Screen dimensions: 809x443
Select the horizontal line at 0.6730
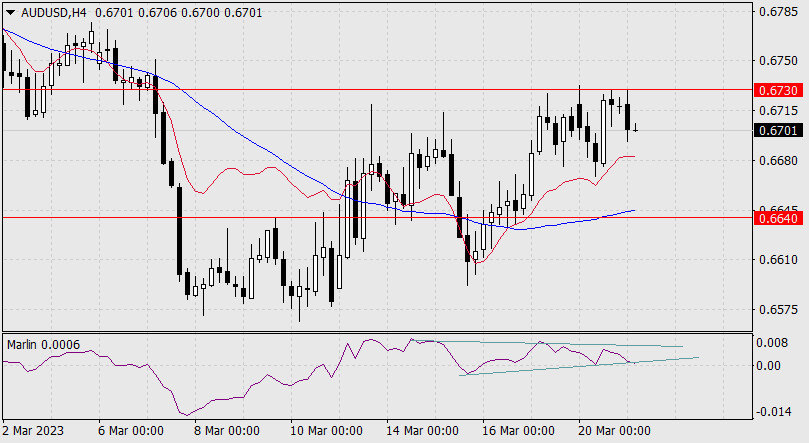pos(300,89)
